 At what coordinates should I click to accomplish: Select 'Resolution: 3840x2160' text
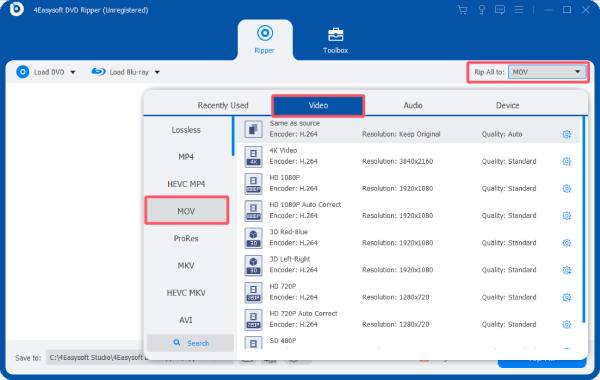point(398,161)
